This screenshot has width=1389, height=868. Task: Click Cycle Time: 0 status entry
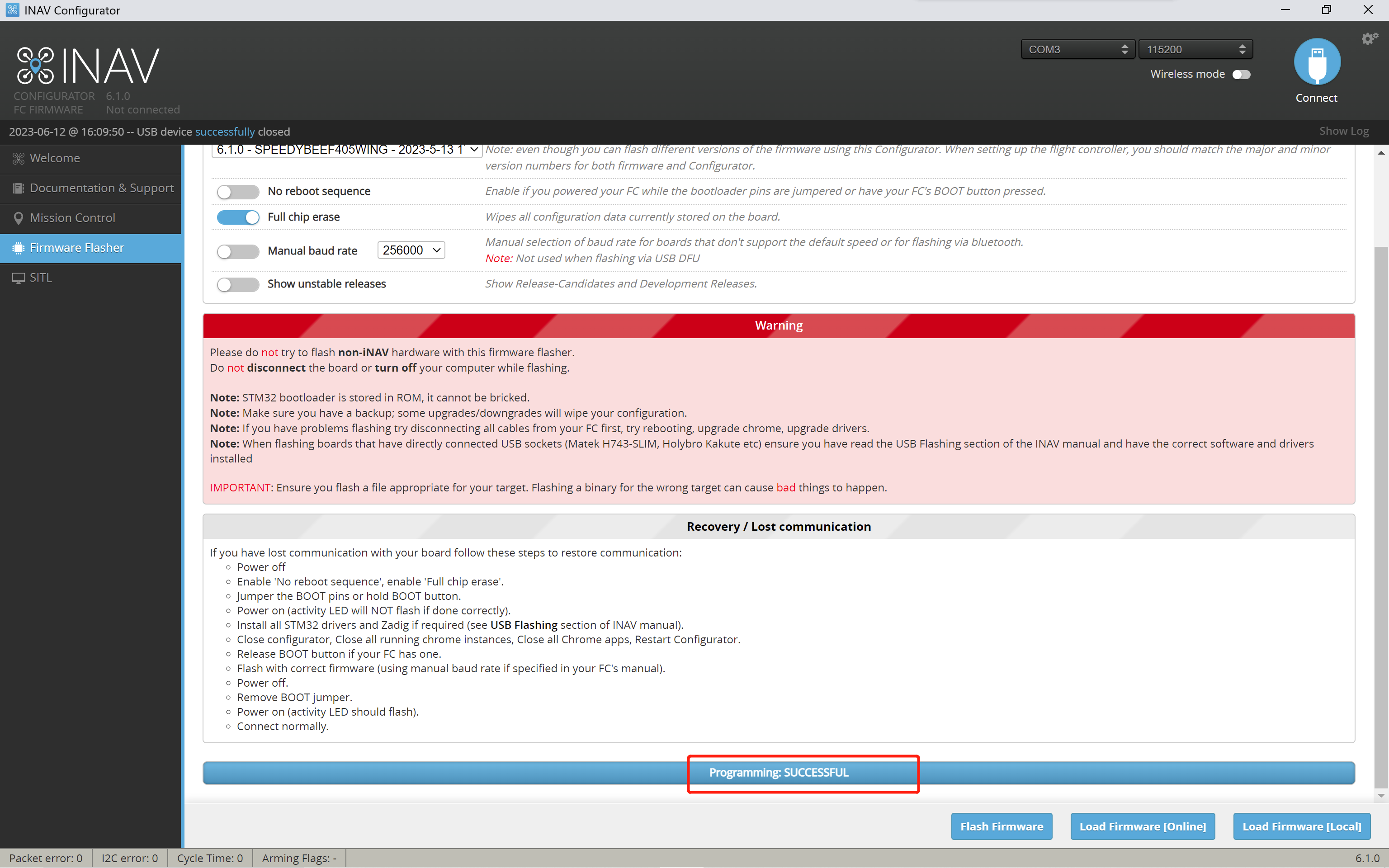coord(210,858)
